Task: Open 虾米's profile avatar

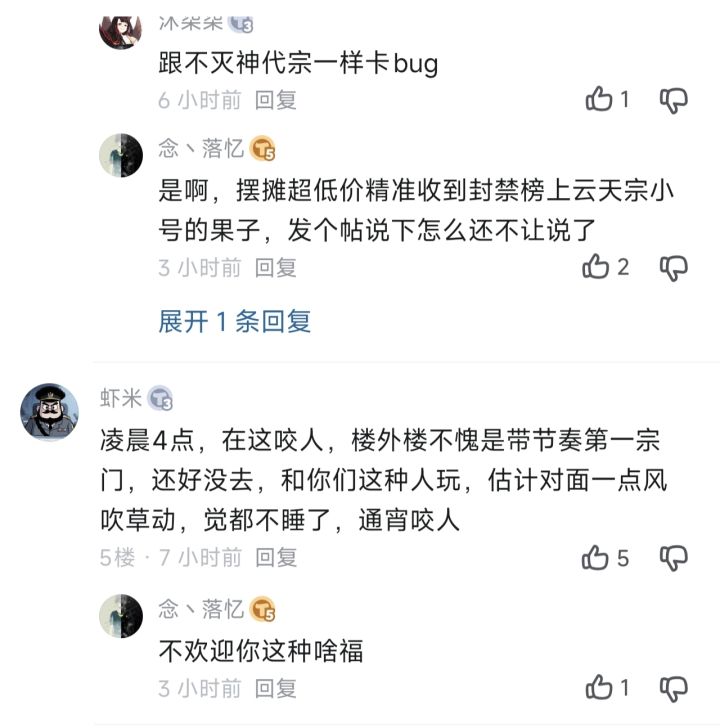Action: tap(49, 411)
